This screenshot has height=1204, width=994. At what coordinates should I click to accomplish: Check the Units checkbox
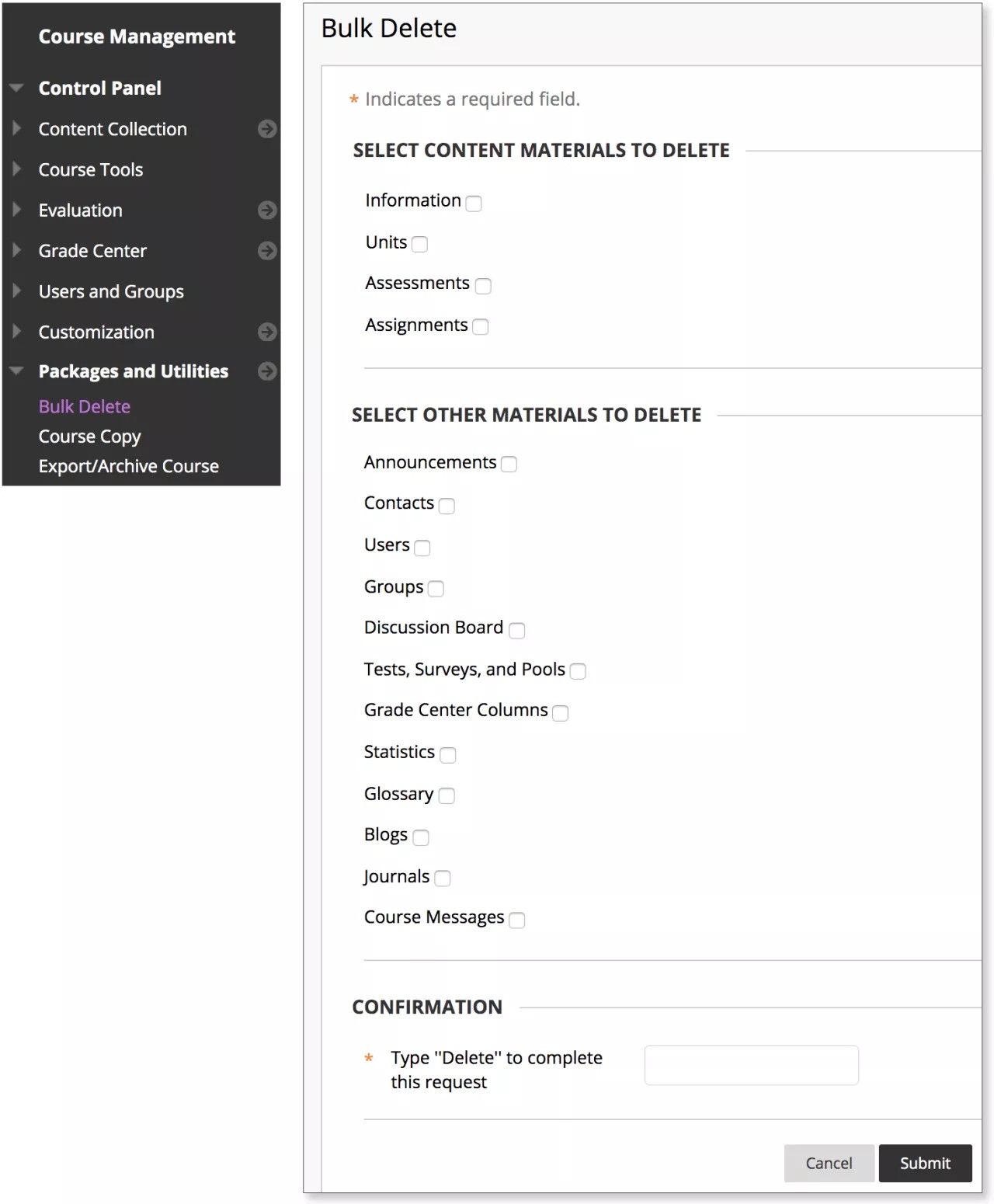pyautogui.click(x=420, y=245)
